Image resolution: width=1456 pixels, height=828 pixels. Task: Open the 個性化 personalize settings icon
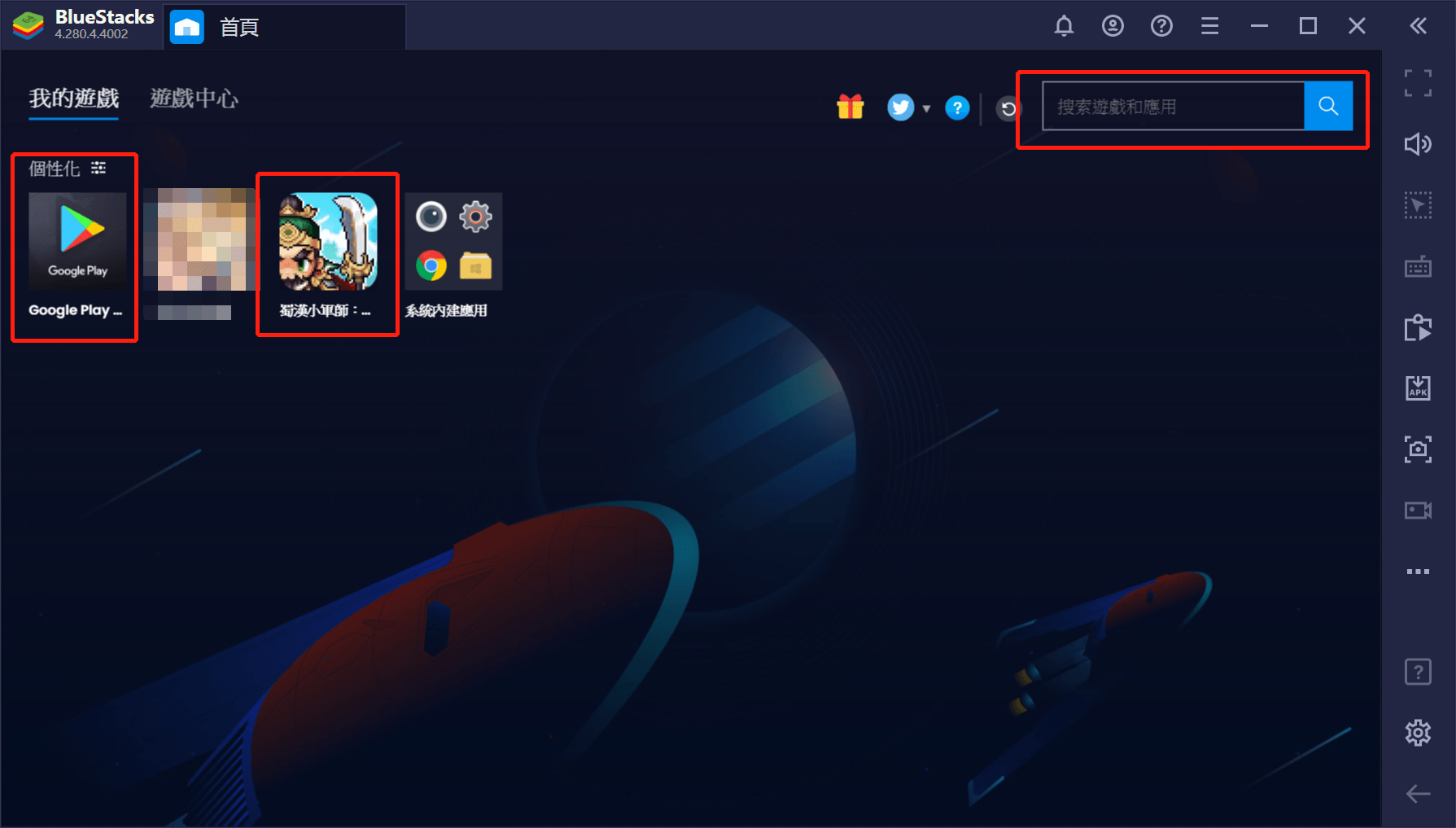tap(98, 168)
